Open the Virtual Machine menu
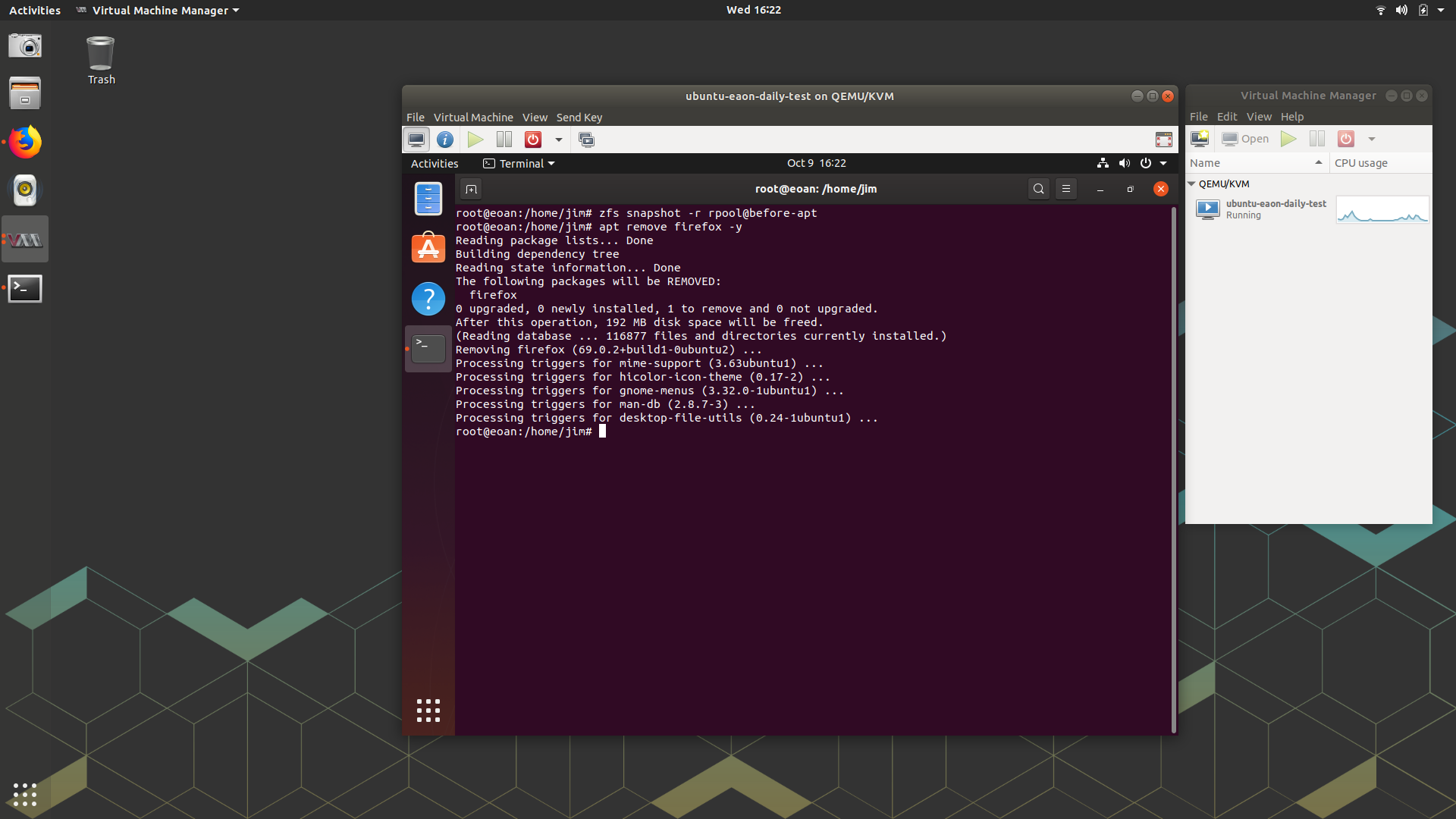Image resolution: width=1456 pixels, height=819 pixels. pyautogui.click(x=473, y=118)
